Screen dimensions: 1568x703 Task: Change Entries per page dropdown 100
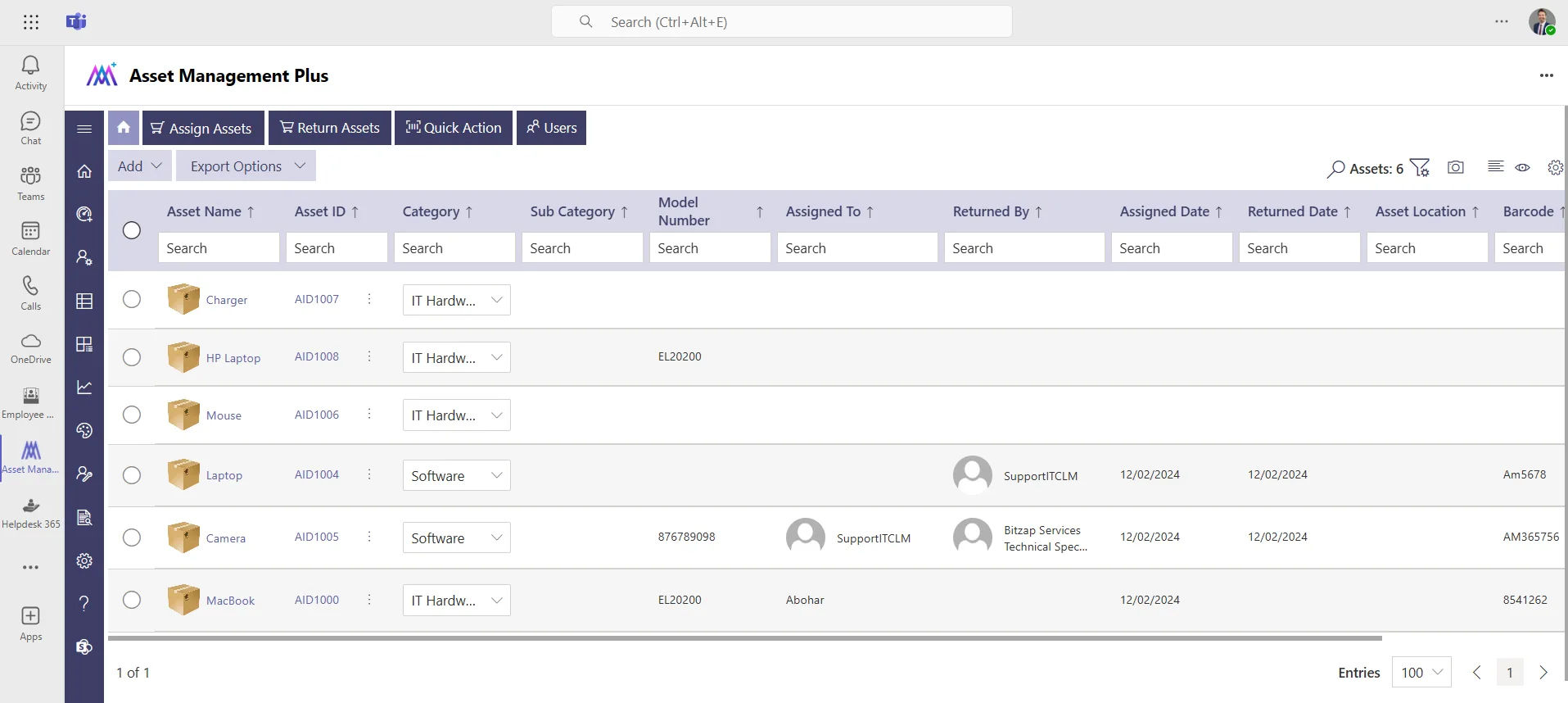(1421, 672)
